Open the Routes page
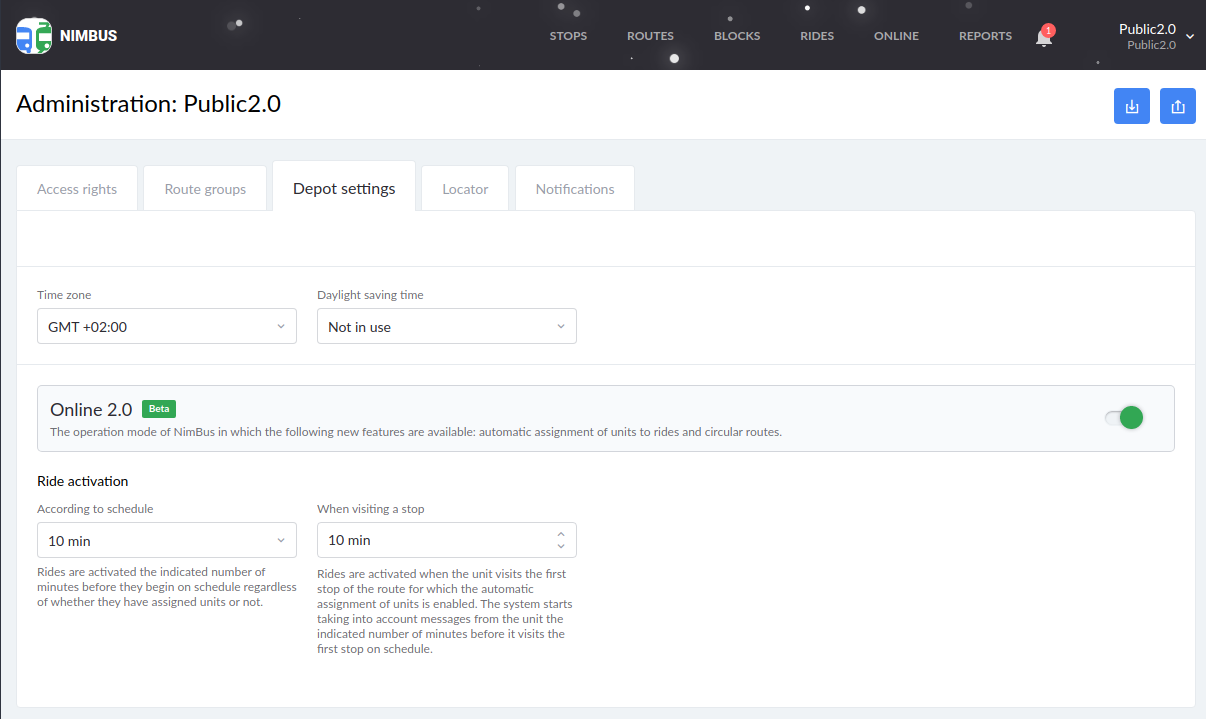Image resolution: width=1206 pixels, height=719 pixels. 650,36
